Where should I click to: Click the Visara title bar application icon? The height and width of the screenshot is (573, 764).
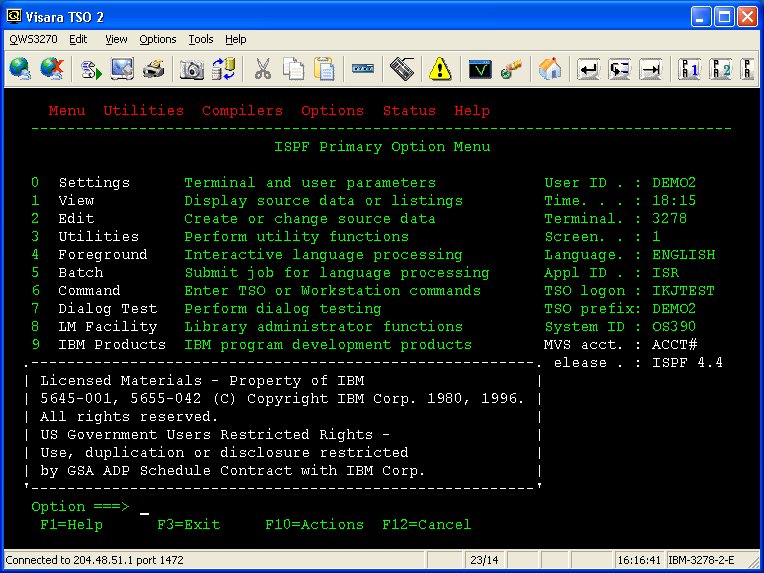pos(13,17)
